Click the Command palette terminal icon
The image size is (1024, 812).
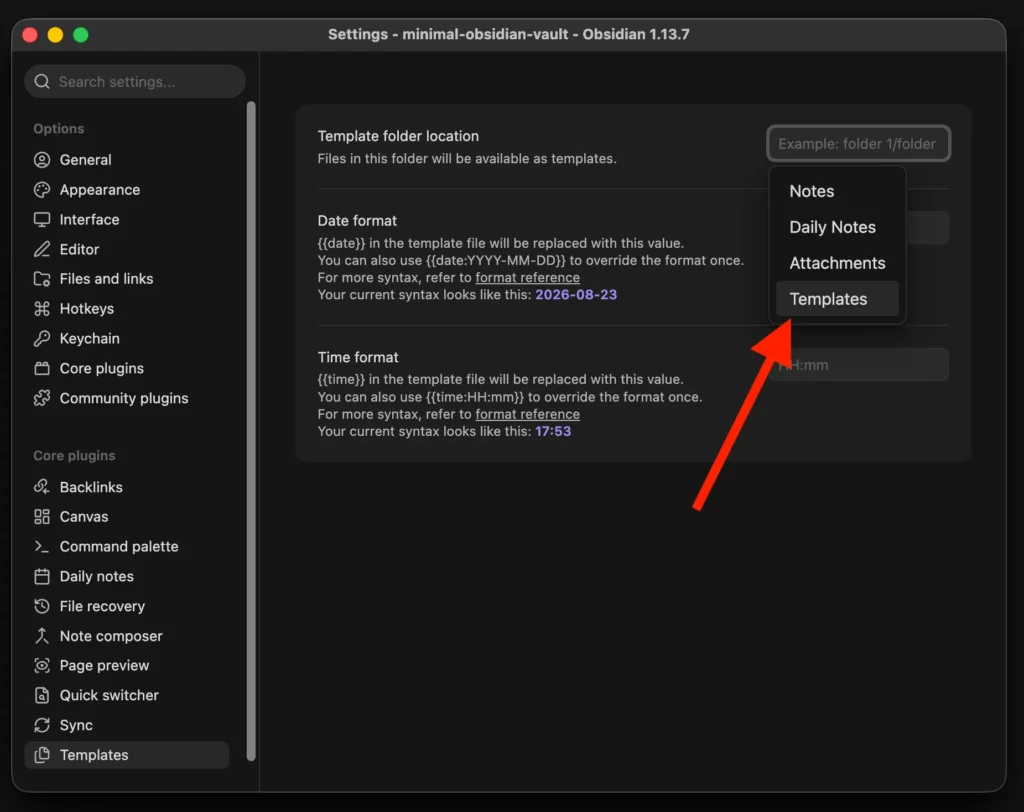coord(42,546)
